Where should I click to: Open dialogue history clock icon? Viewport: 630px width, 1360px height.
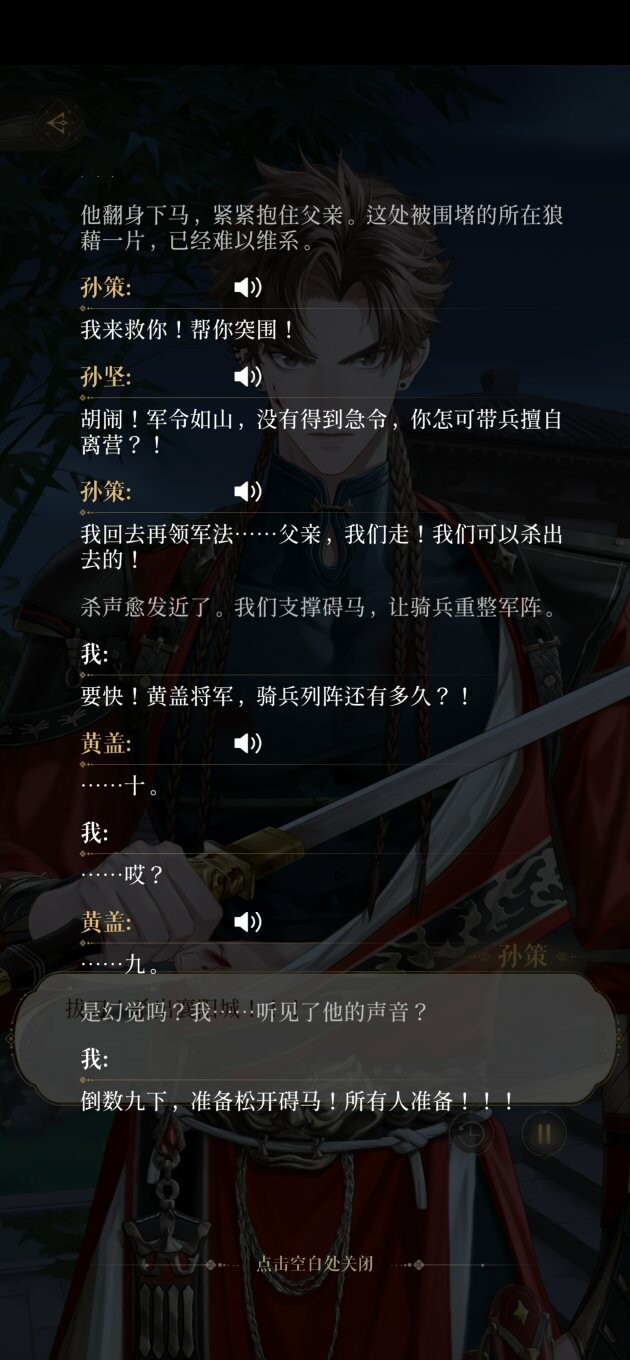469,1134
